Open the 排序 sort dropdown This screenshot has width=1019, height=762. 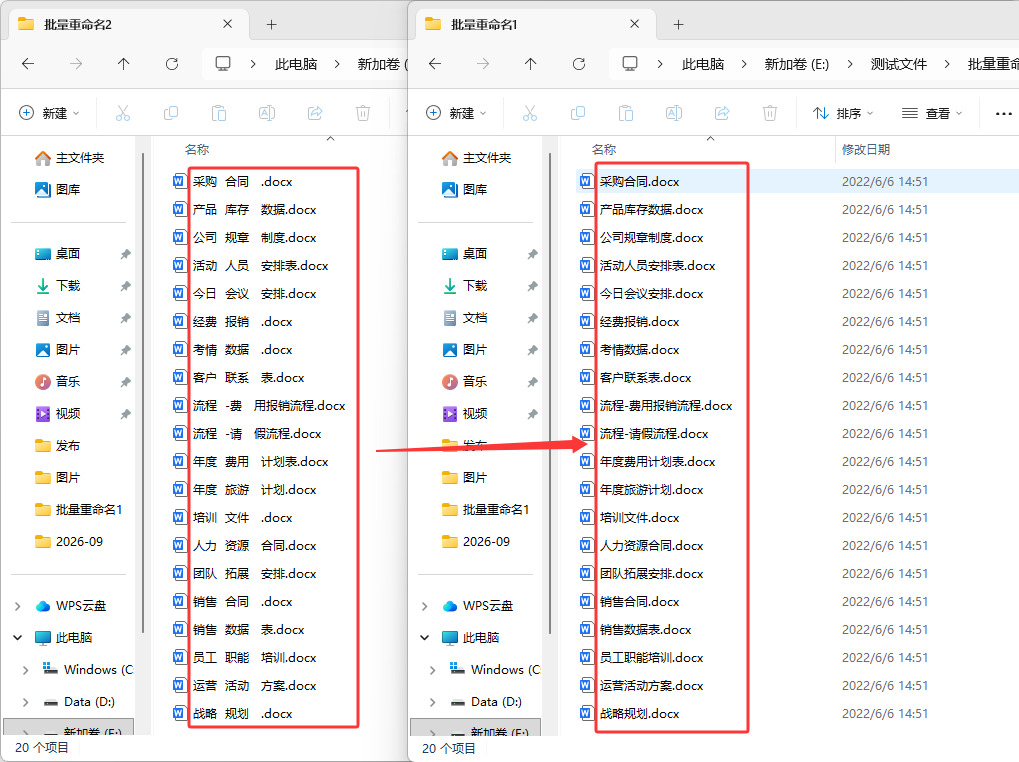(x=843, y=114)
